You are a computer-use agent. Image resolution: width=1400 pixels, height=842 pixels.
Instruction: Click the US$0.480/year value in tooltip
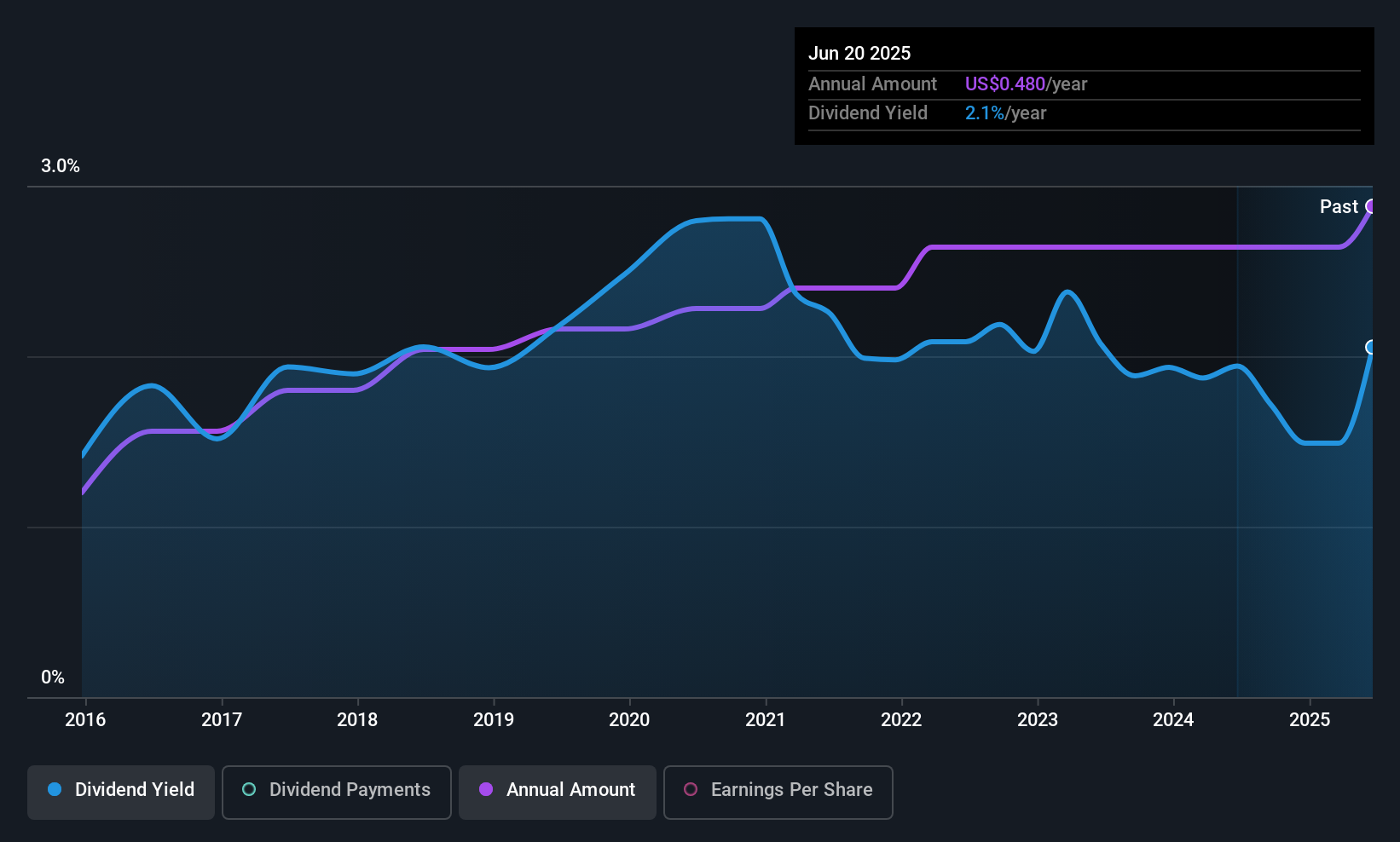click(x=1026, y=84)
